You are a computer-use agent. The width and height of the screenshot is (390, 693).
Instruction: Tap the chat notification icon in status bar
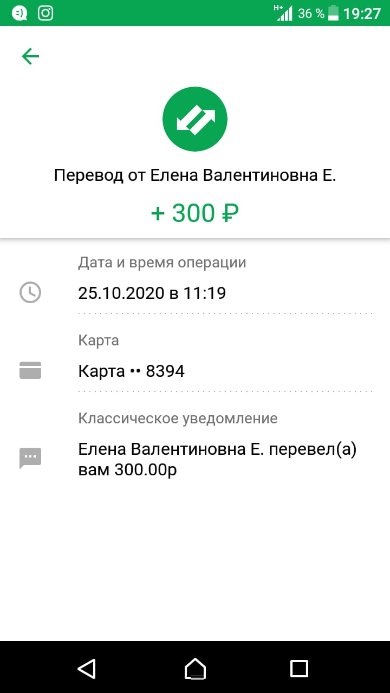[19, 13]
